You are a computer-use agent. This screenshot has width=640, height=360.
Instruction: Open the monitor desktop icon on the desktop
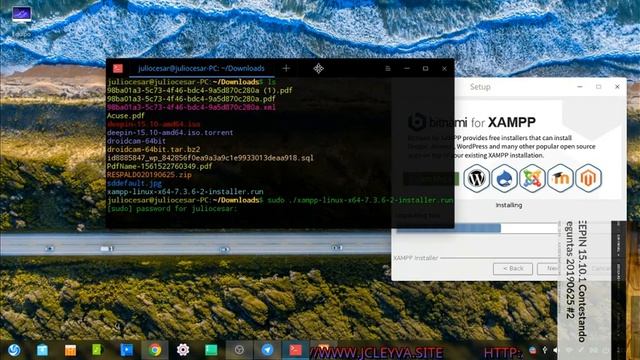22,14
